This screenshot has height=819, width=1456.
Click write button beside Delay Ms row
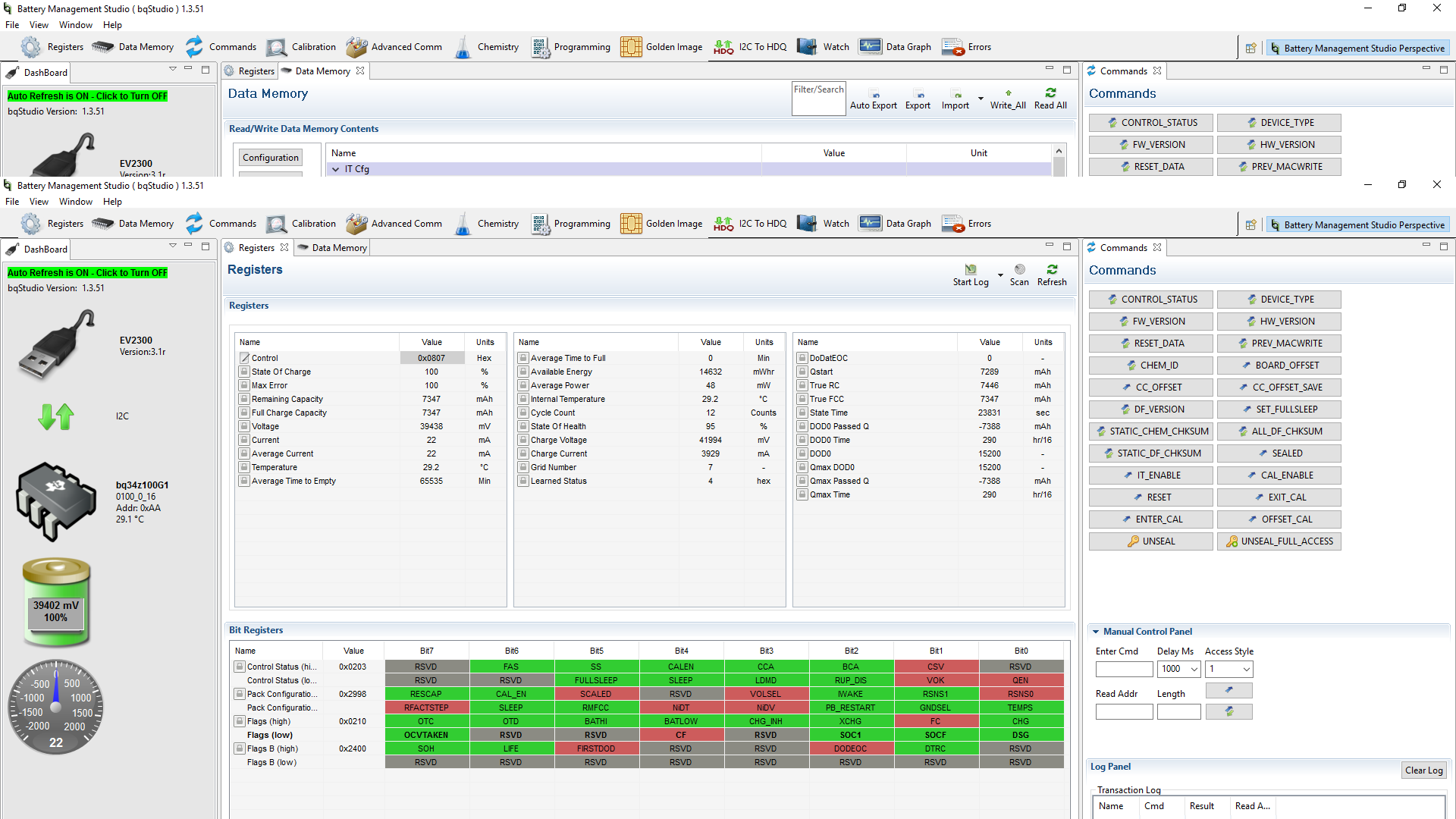point(1229,690)
